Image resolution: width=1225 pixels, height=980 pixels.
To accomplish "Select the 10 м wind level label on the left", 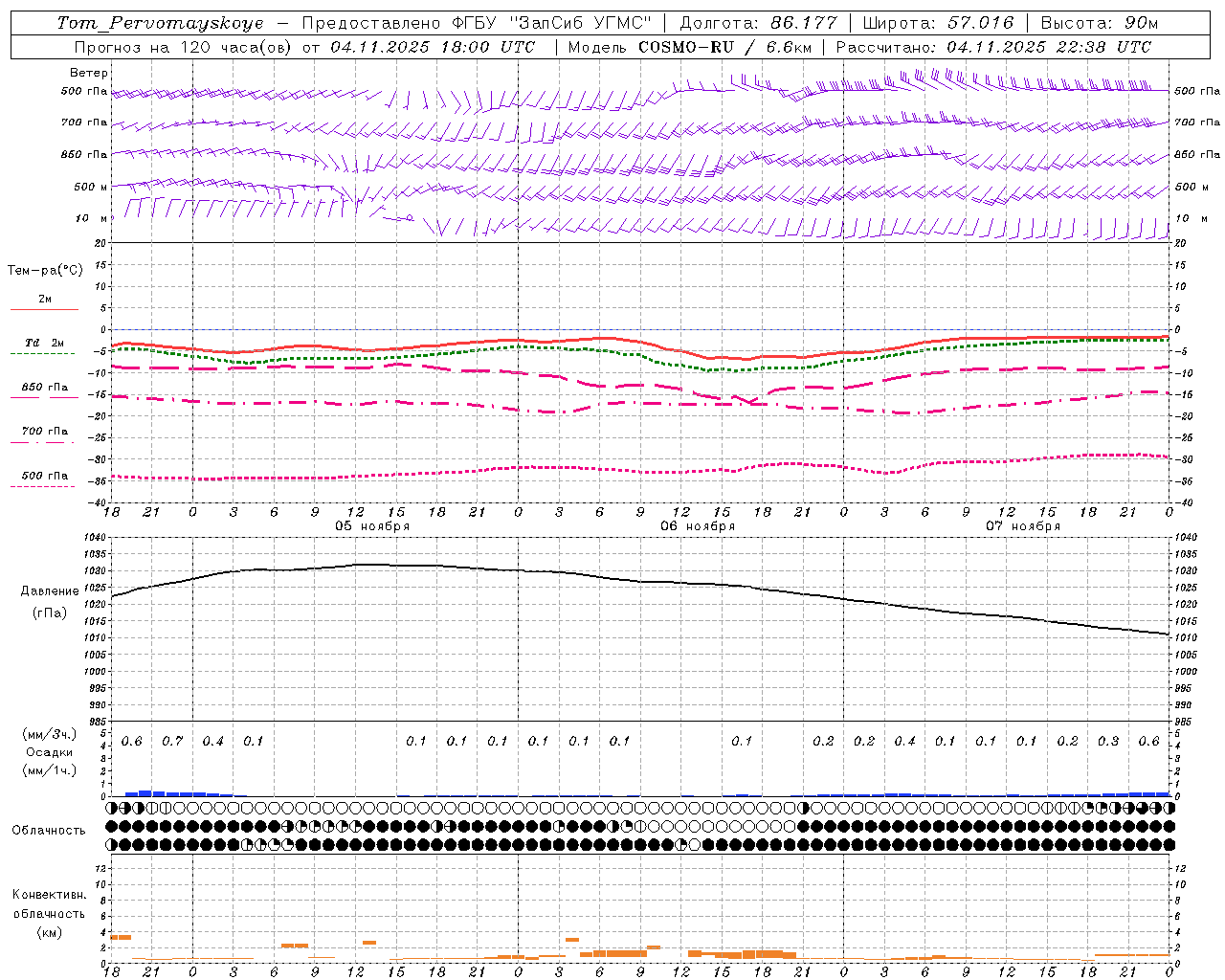I will pyautogui.click(x=92, y=218).
